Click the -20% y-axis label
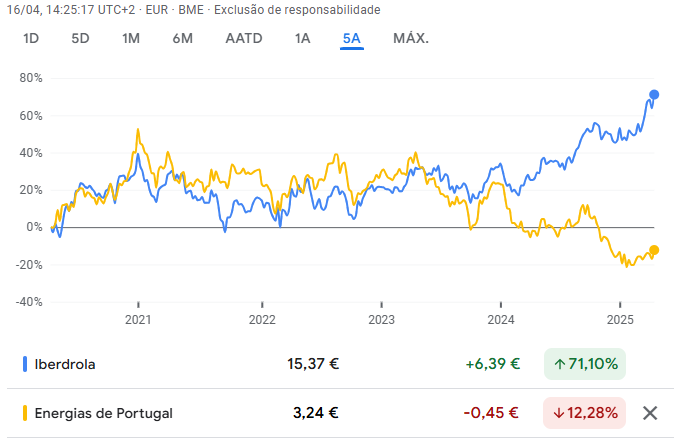The image size is (682, 439). click(x=29, y=265)
